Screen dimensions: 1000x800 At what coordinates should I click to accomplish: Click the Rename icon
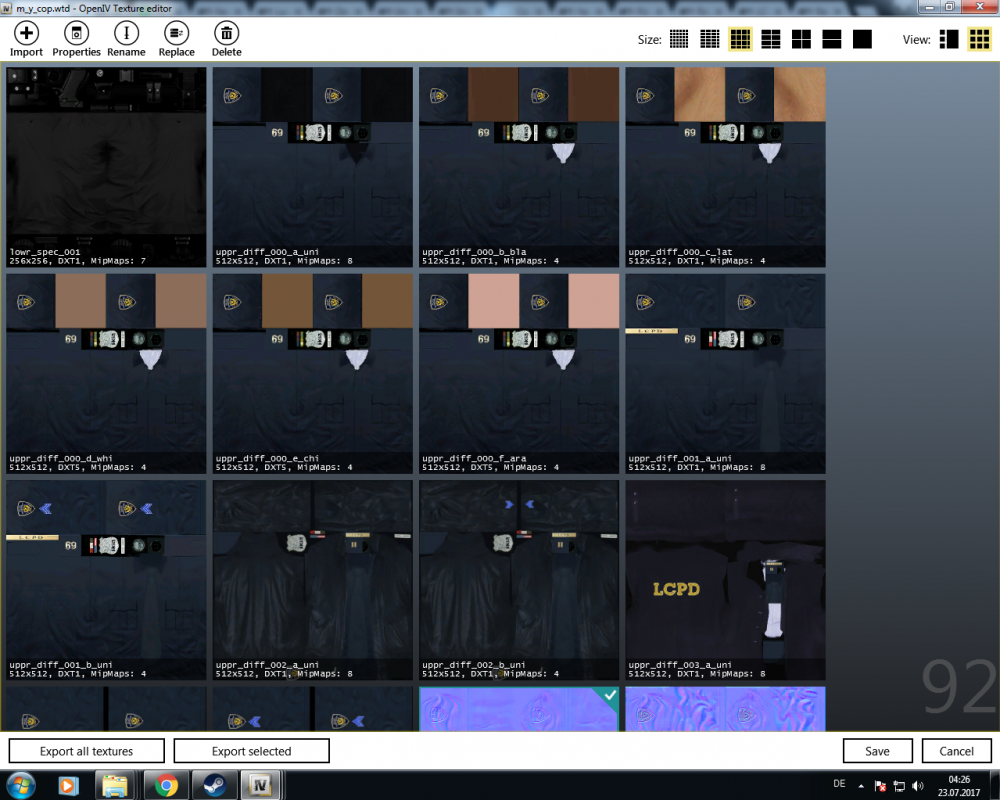126,33
